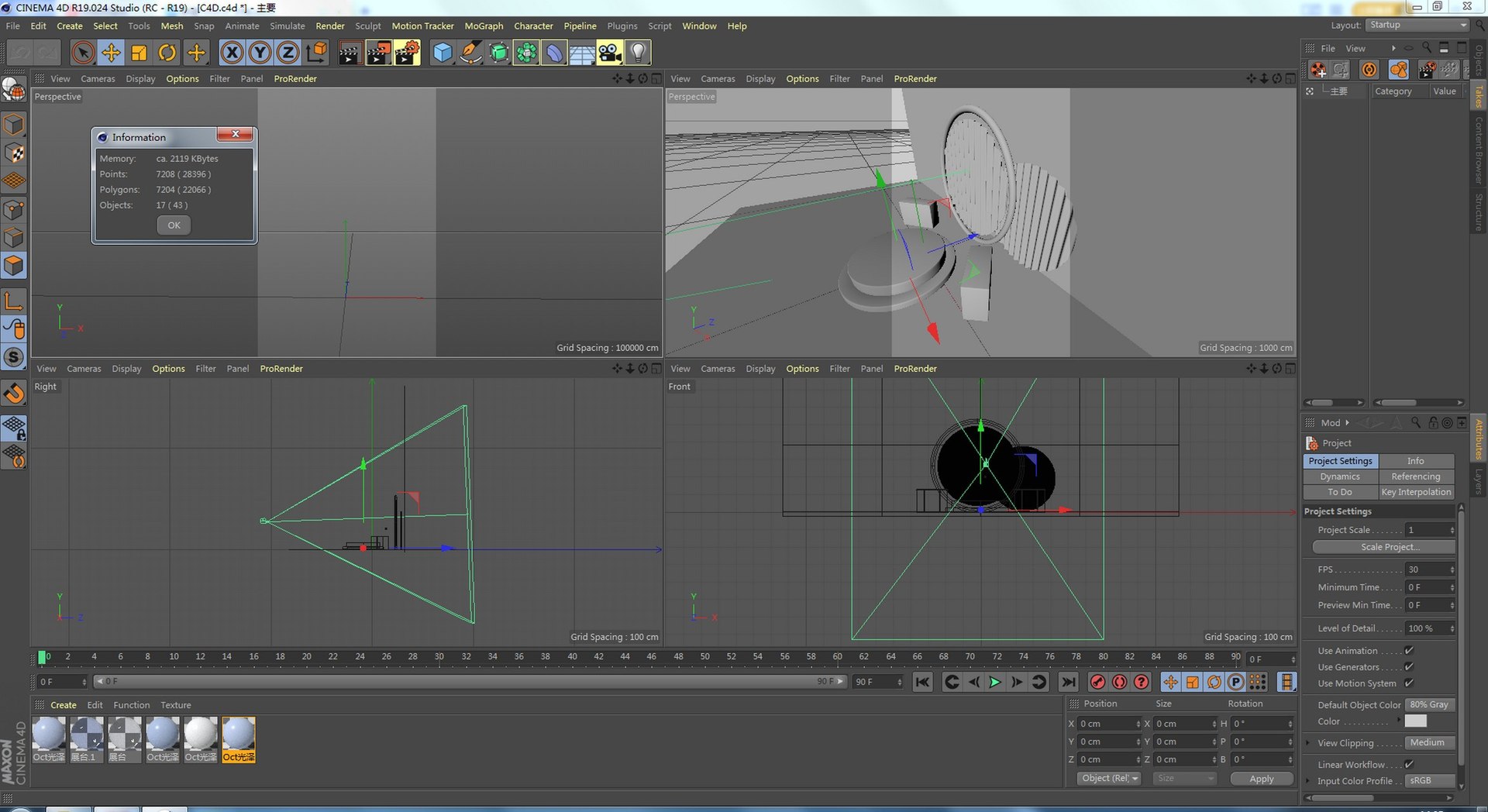Select the Move tool in the toolbar
The height and width of the screenshot is (812, 1488).
point(111,53)
